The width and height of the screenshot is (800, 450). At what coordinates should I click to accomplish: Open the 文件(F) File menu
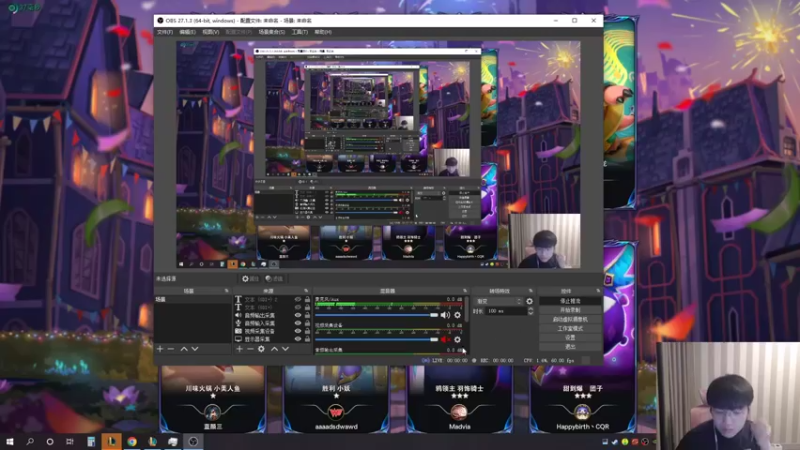pos(164,32)
